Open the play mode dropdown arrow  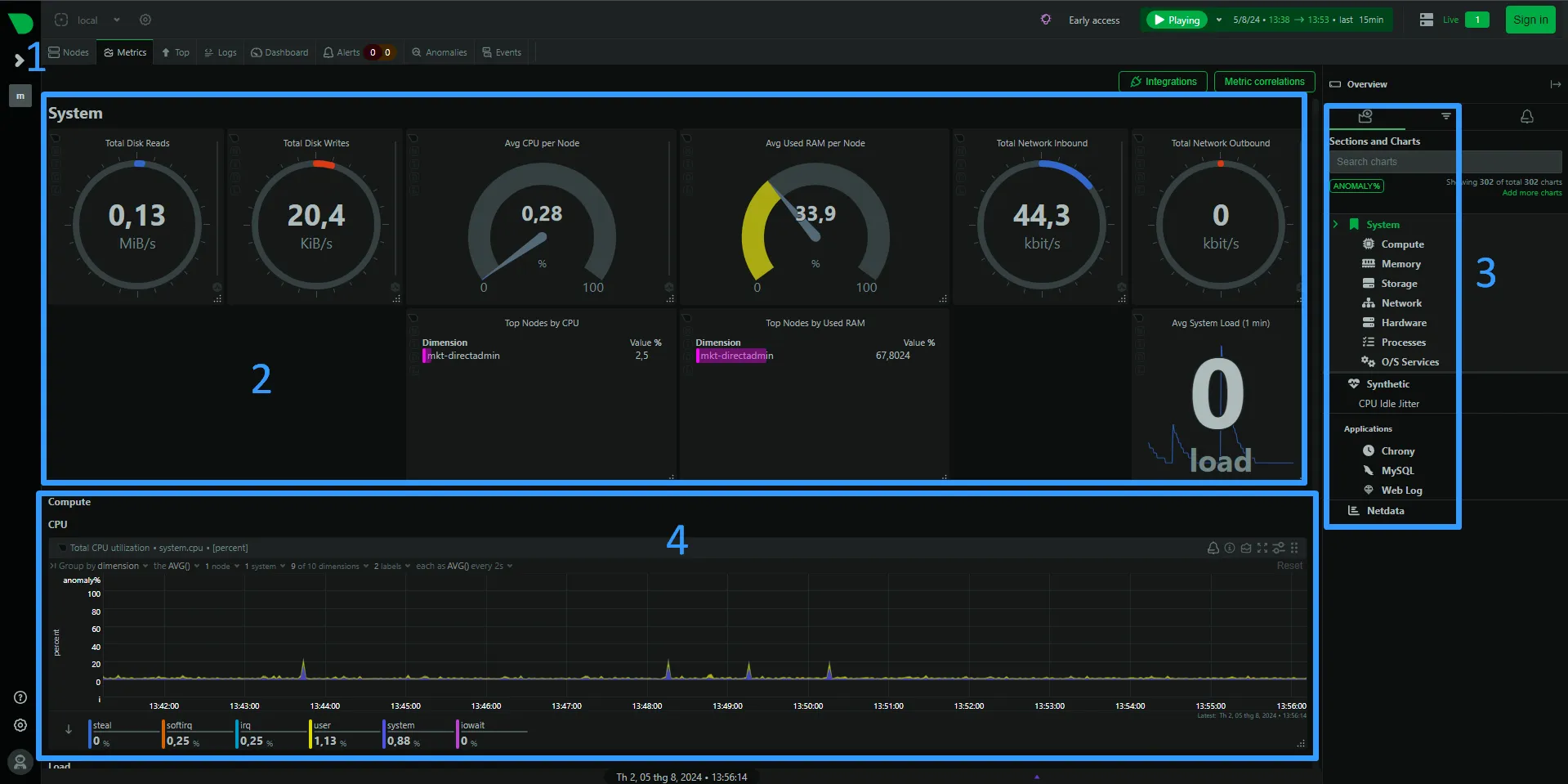coord(1219,20)
